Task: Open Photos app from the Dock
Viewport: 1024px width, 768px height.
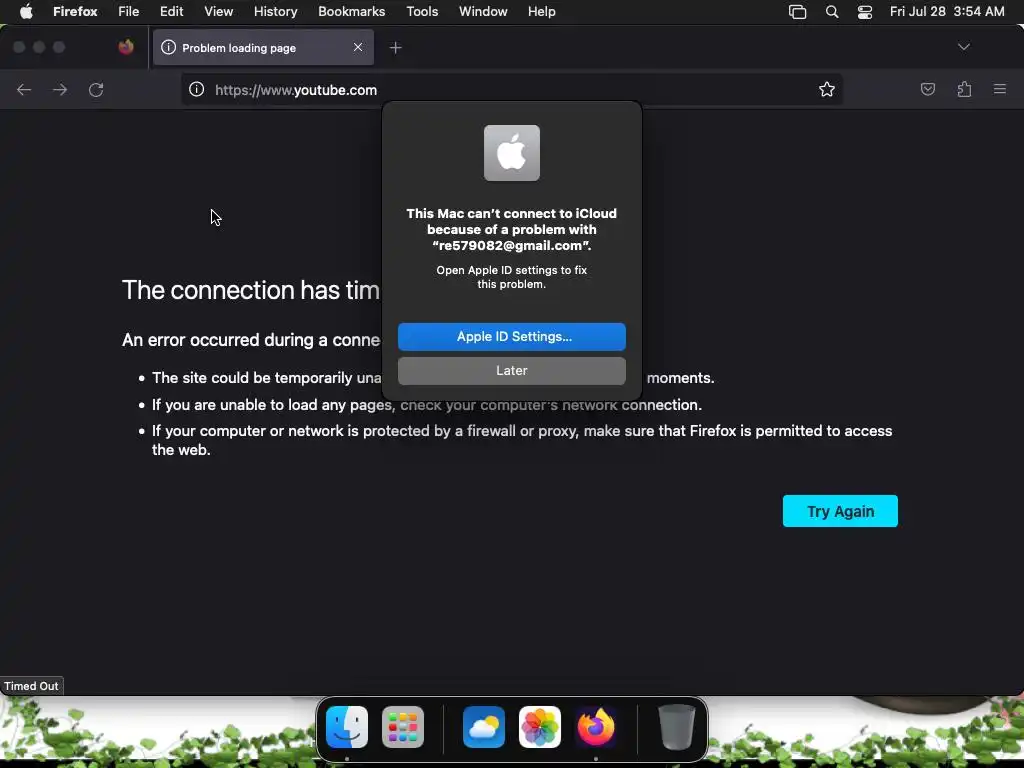Action: pyautogui.click(x=539, y=727)
